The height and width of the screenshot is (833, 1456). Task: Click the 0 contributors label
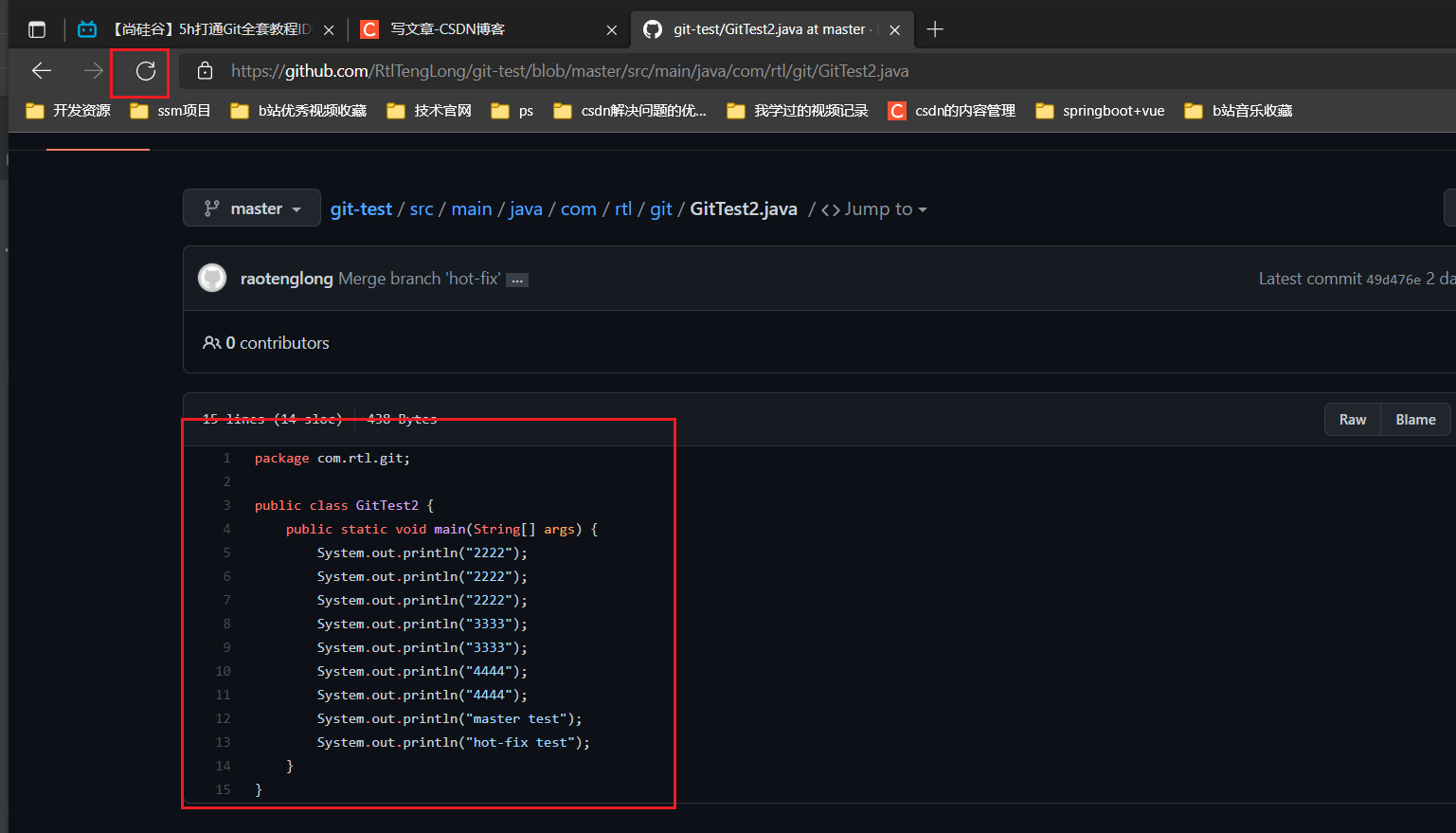(x=266, y=343)
